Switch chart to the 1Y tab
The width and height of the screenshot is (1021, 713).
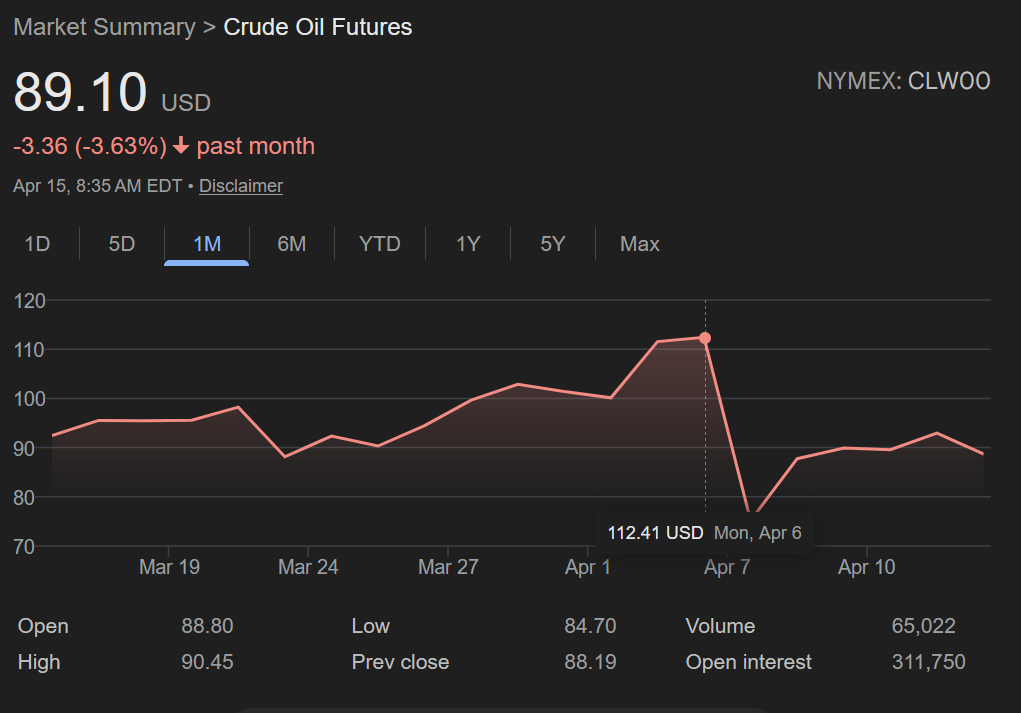(x=468, y=244)
